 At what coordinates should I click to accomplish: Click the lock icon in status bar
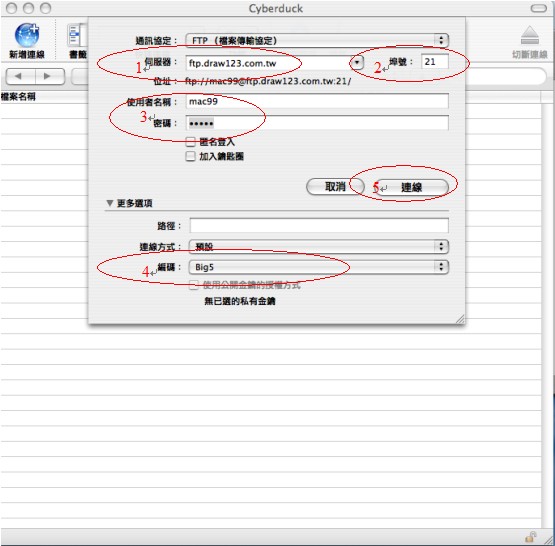click(530, 537)
